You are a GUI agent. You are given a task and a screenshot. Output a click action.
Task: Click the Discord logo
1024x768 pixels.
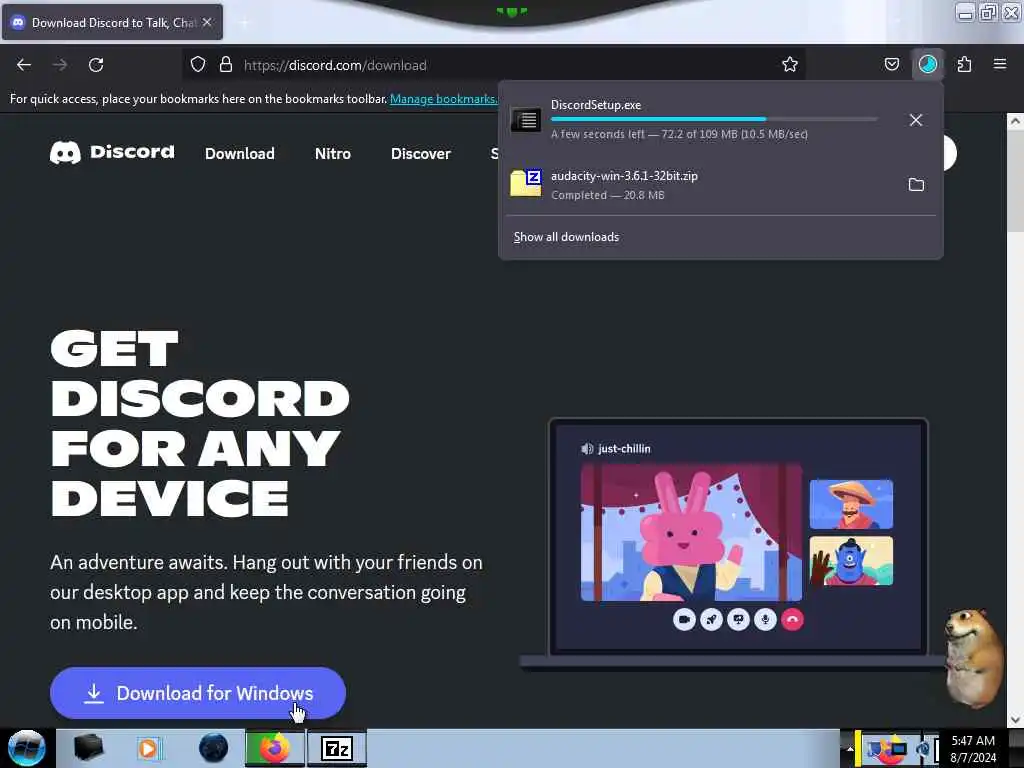112,152
